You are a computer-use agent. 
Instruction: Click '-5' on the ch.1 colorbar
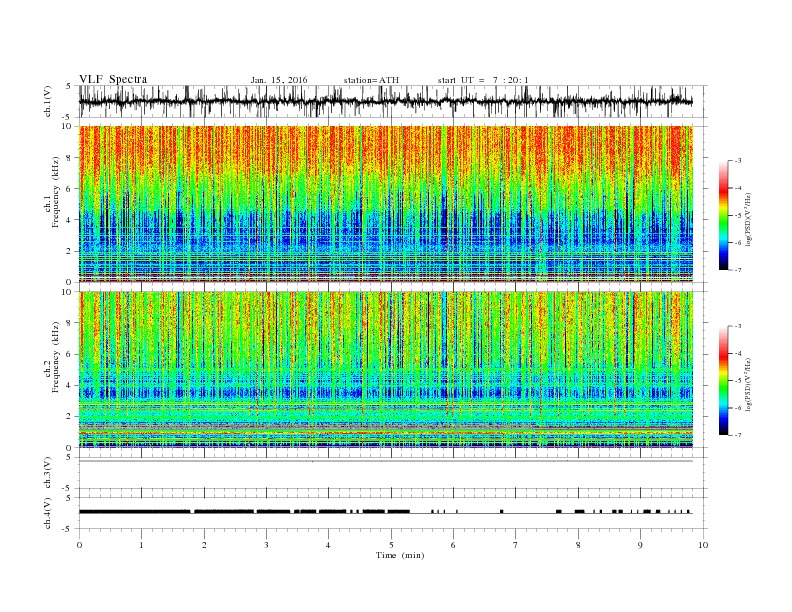point(737,216)
